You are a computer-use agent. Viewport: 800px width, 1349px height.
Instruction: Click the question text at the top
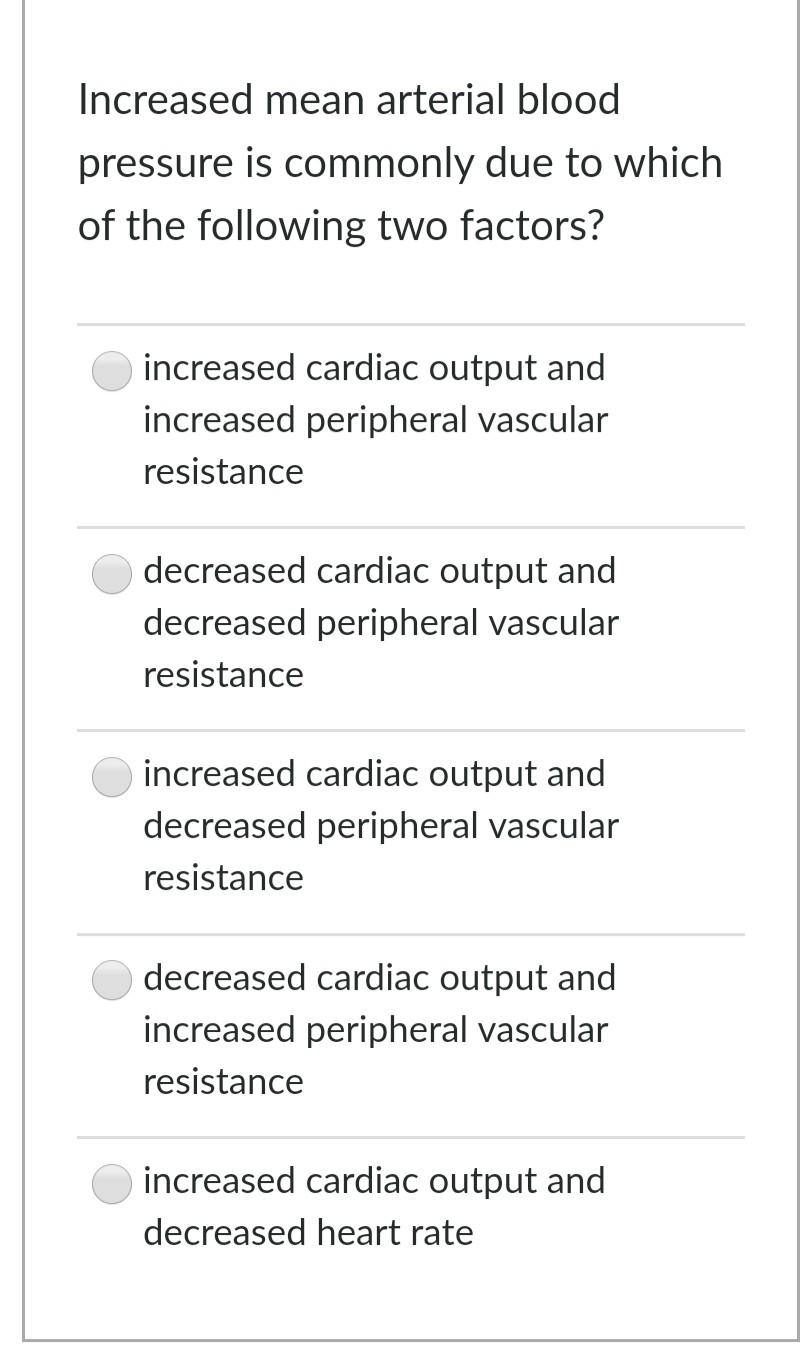point(400,161)
